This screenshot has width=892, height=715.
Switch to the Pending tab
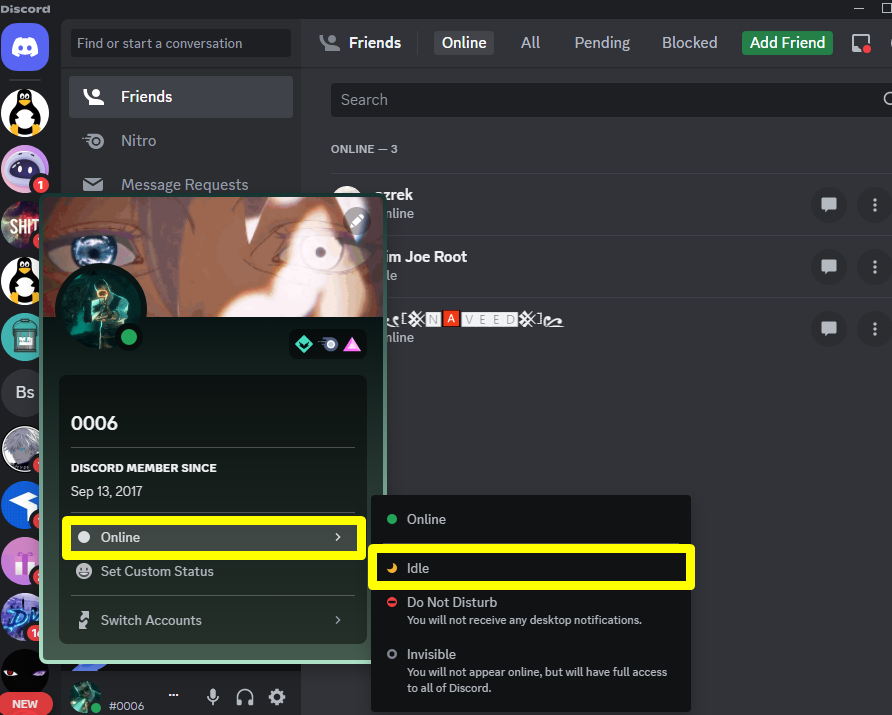[x=602, y=43]
